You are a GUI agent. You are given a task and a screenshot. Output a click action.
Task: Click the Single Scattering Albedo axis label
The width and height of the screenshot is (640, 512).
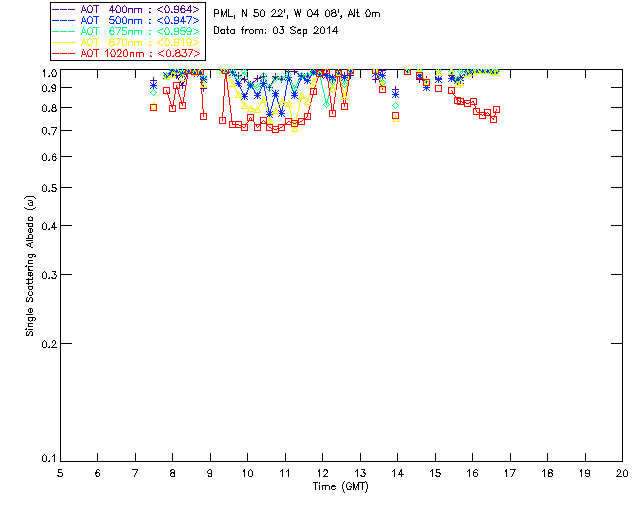(30, 266)
